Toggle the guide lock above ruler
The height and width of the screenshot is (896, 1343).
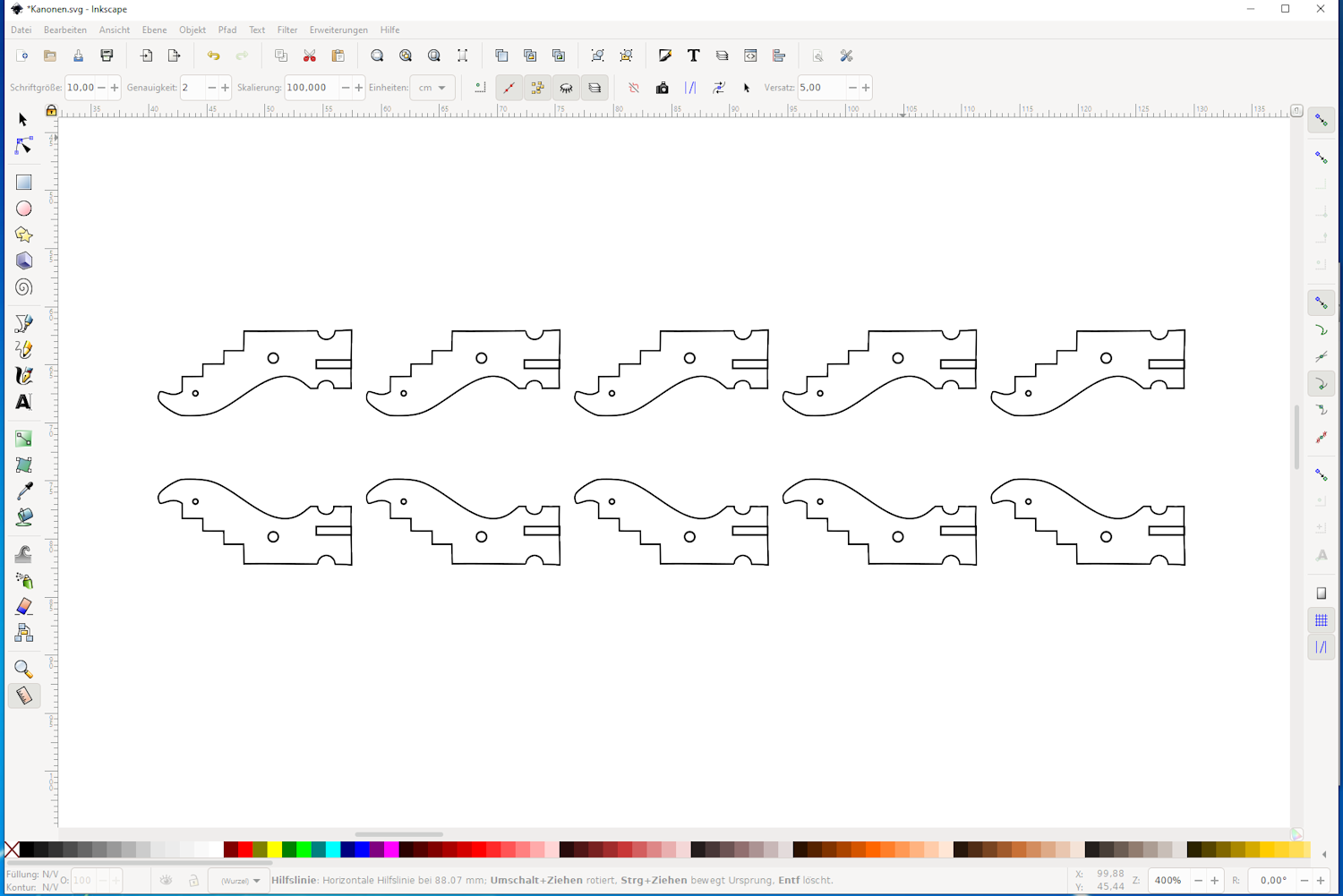click(51, 111)
